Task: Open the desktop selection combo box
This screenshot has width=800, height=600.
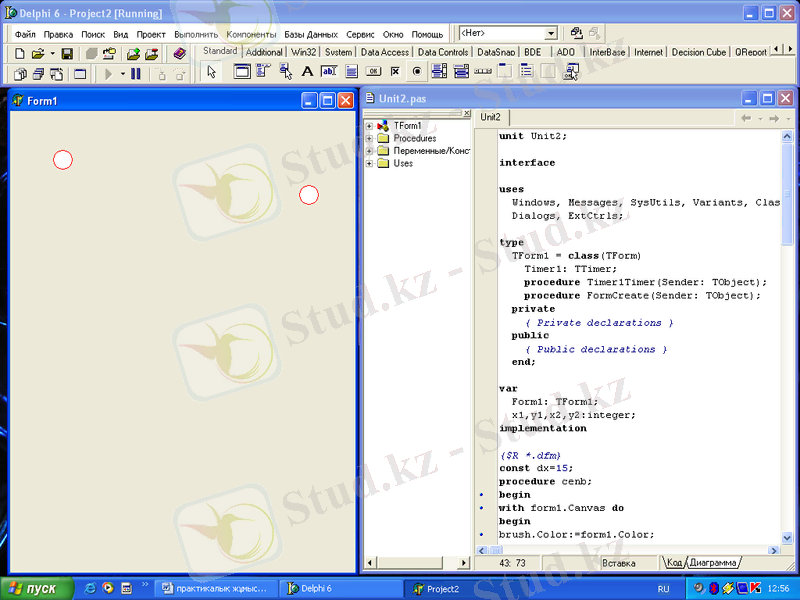Action: (550, 34)
